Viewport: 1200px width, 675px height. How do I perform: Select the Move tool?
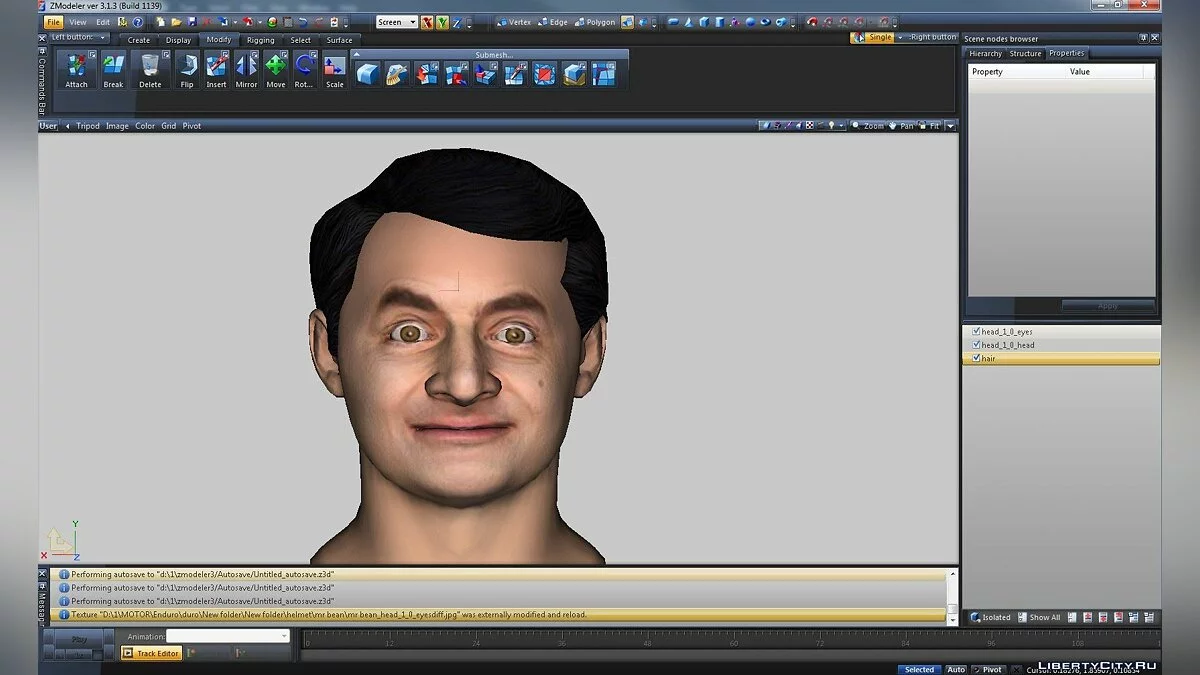(x=276, y=70)
